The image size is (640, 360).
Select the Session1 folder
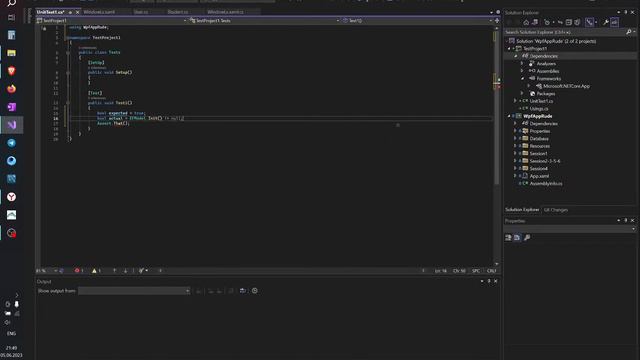click(538, 153)
